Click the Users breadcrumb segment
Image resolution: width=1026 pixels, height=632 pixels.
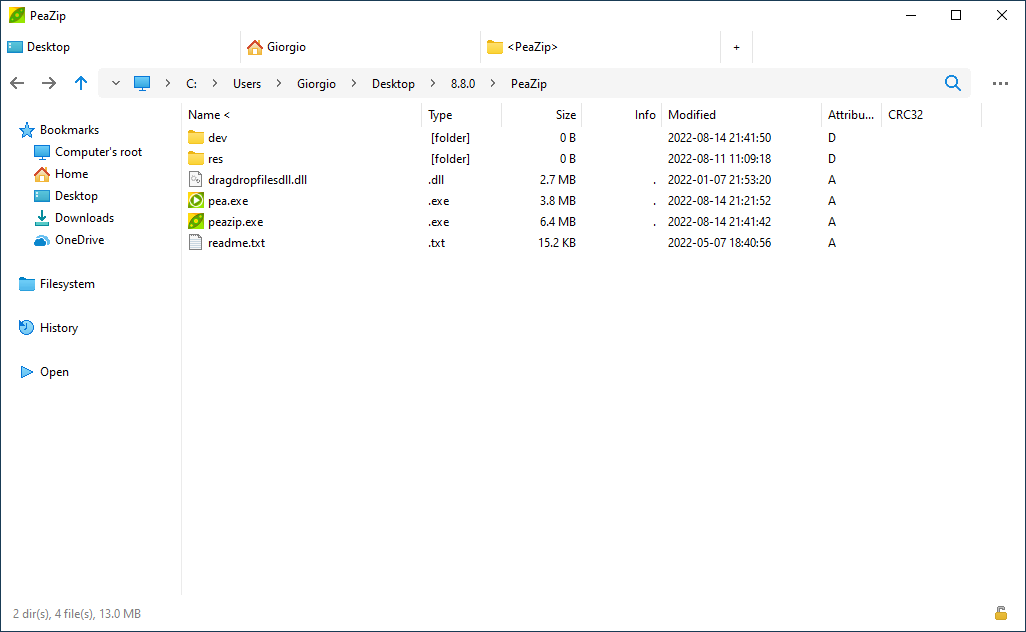247,84
